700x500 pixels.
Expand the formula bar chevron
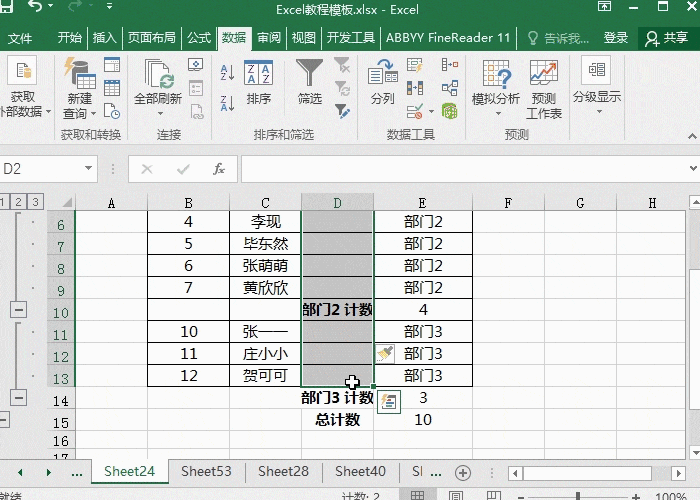coord(693,168)
